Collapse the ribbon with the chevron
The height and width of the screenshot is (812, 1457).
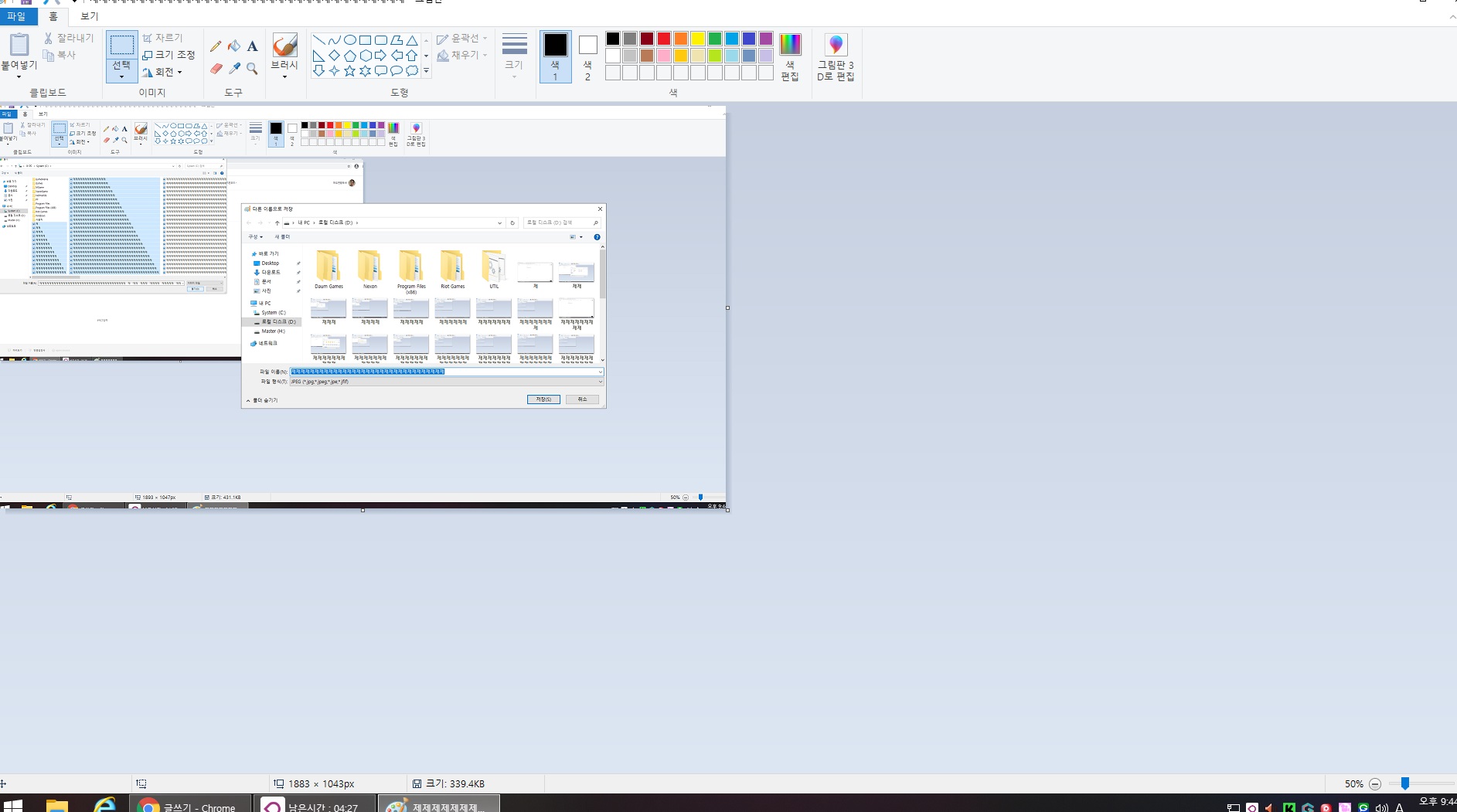click(1452, 16)
